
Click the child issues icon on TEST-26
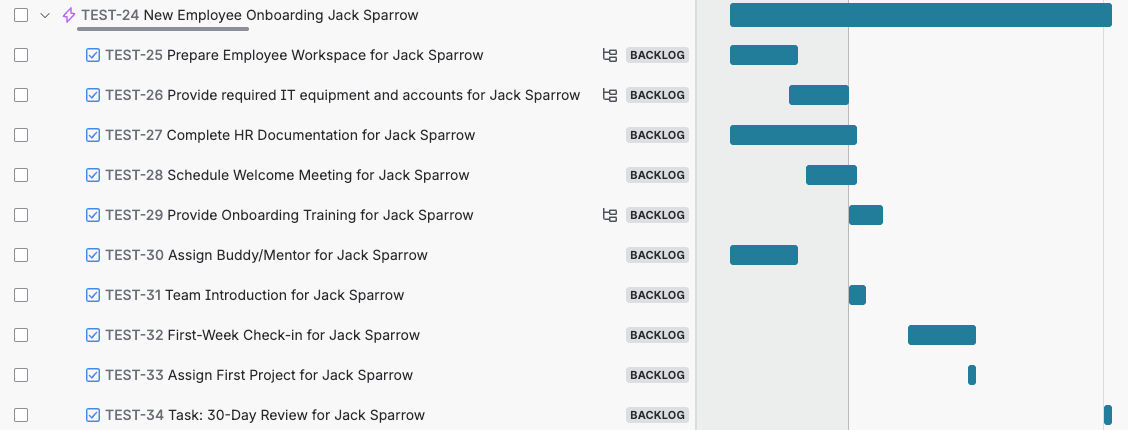pyautogui.click(x=609, y=95)
